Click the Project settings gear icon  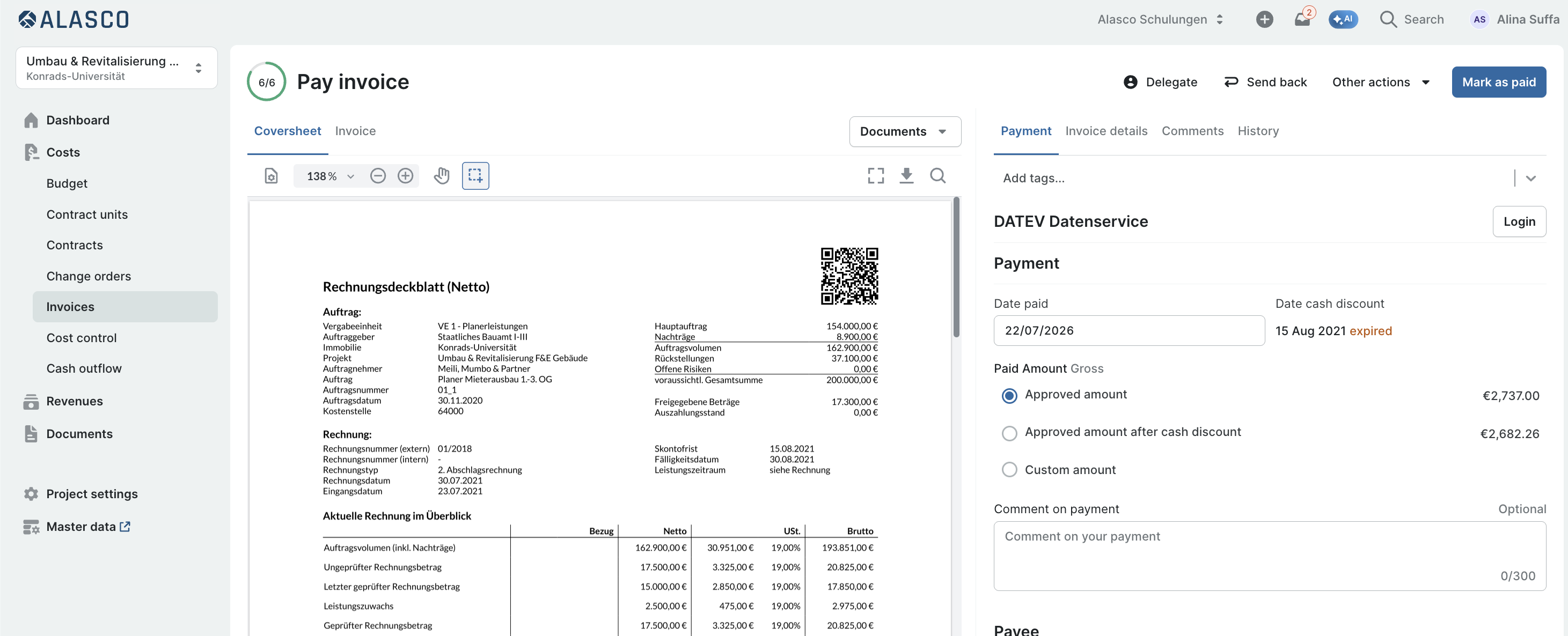[x=31, y=494]
